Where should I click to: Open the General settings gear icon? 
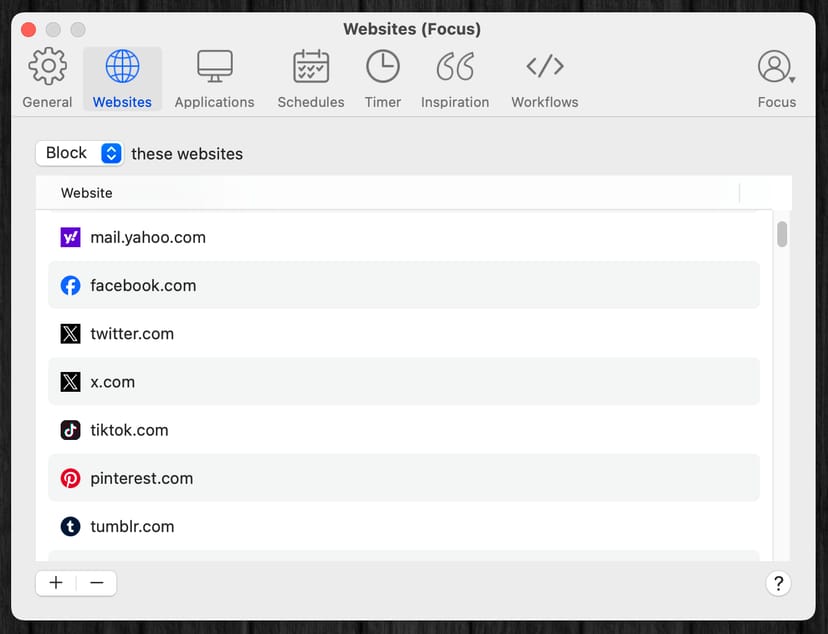point(47,68)
